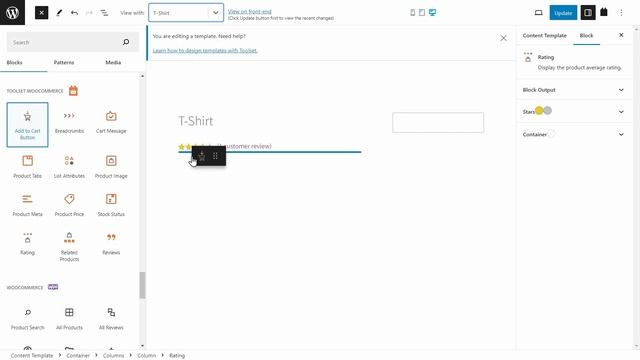Select Rating in breadcrumb

pyautogui.click(x=177, y=356)
